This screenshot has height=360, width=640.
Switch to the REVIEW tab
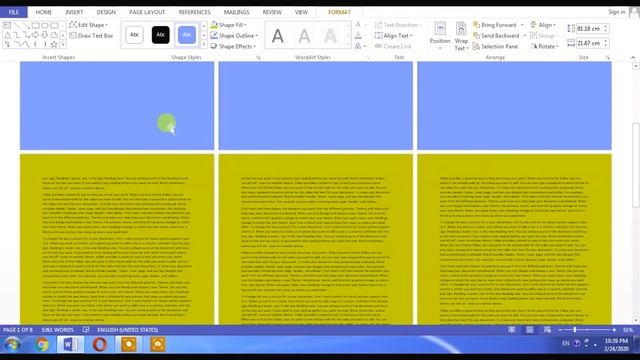point(272,12)
